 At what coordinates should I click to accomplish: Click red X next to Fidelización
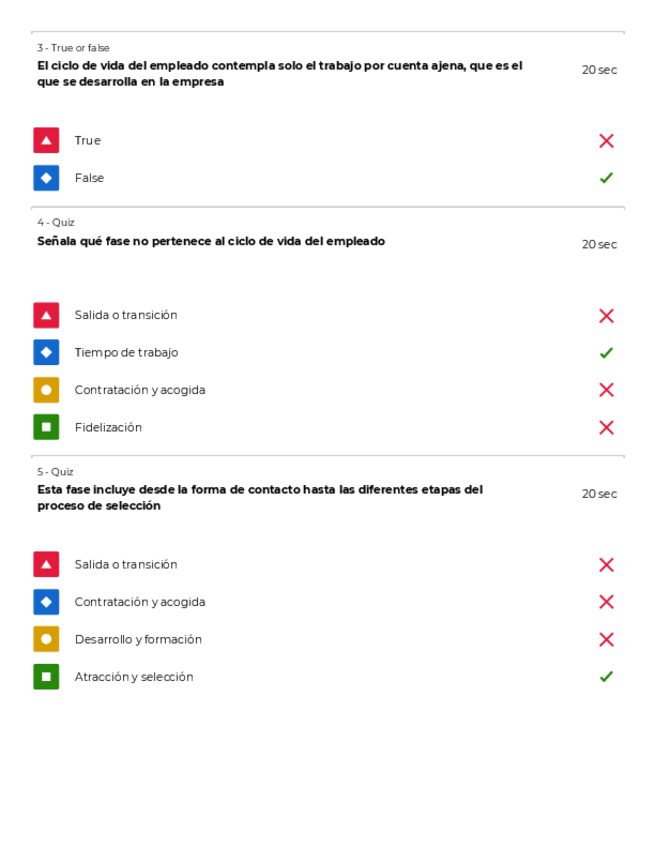[x=606, y=427]
